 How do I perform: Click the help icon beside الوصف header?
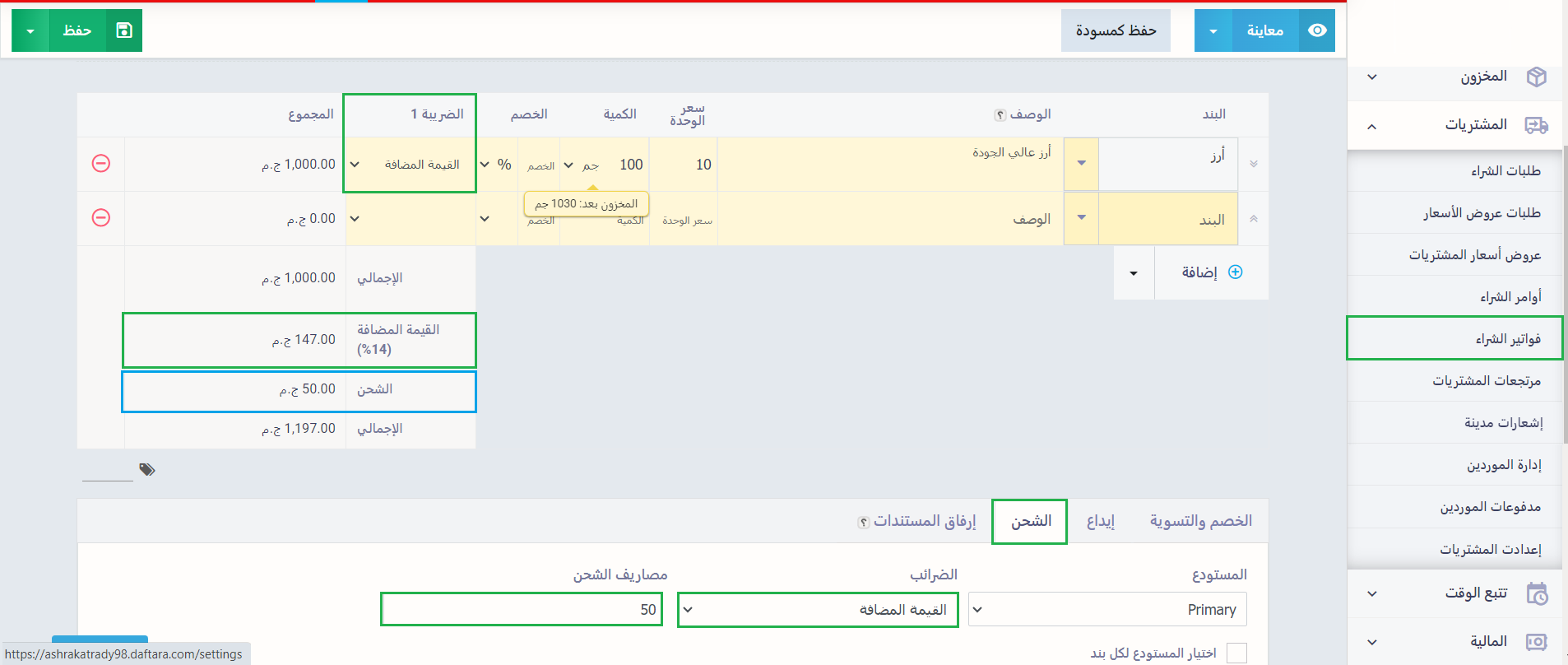tap(1000, 115)
